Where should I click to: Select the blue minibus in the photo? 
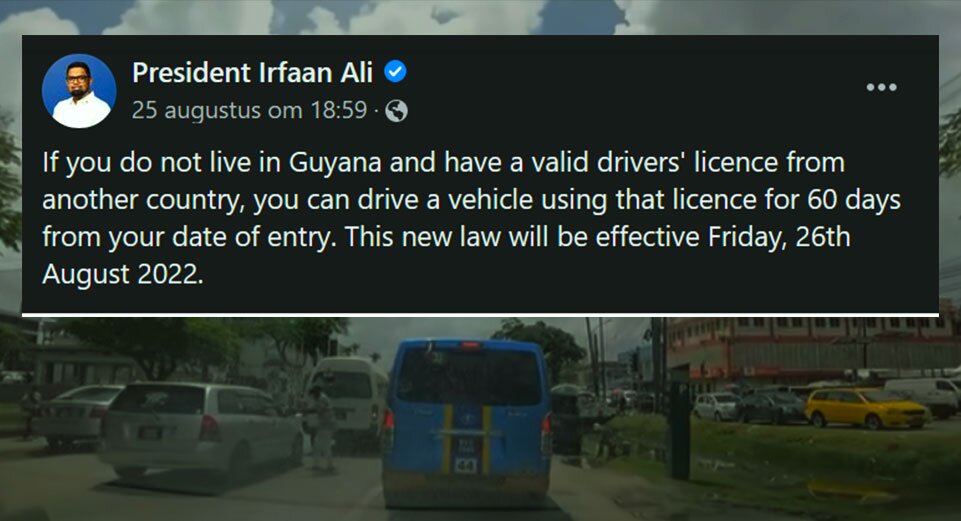point(467,422)
